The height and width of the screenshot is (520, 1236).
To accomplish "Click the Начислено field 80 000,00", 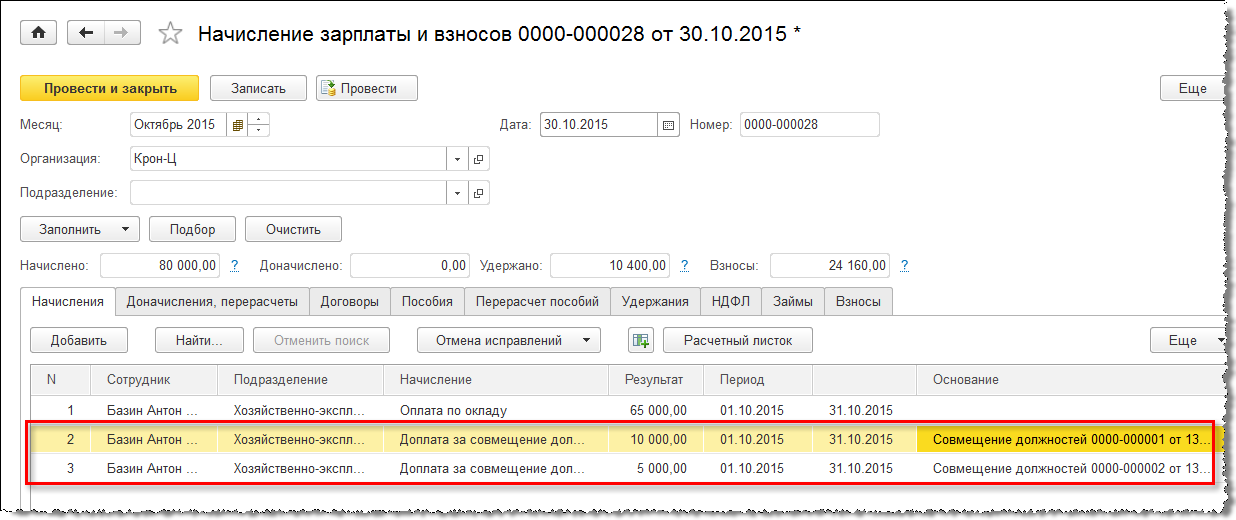I will (160, 266).
